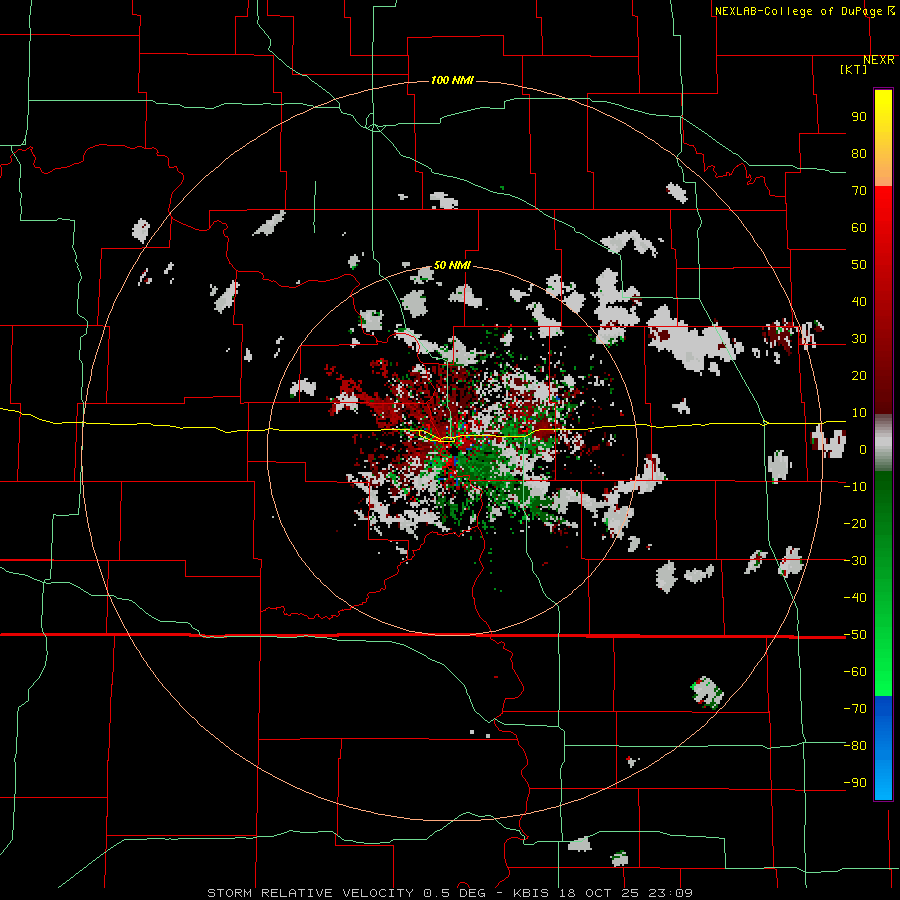900x900 pixels.
Task: Select the 60 knot scale label
Action: pos(859,228)
